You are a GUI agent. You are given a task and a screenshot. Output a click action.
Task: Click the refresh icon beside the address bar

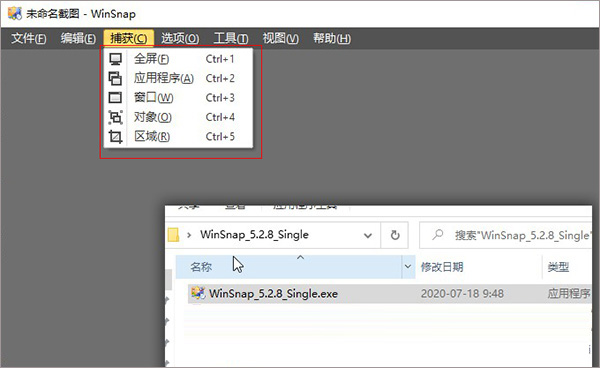[395, 235]
